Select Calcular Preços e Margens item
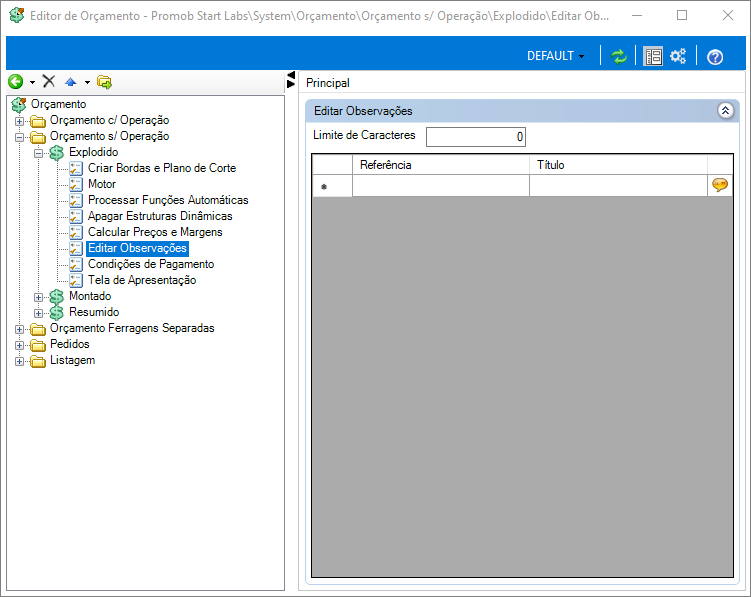 point(155,232)
